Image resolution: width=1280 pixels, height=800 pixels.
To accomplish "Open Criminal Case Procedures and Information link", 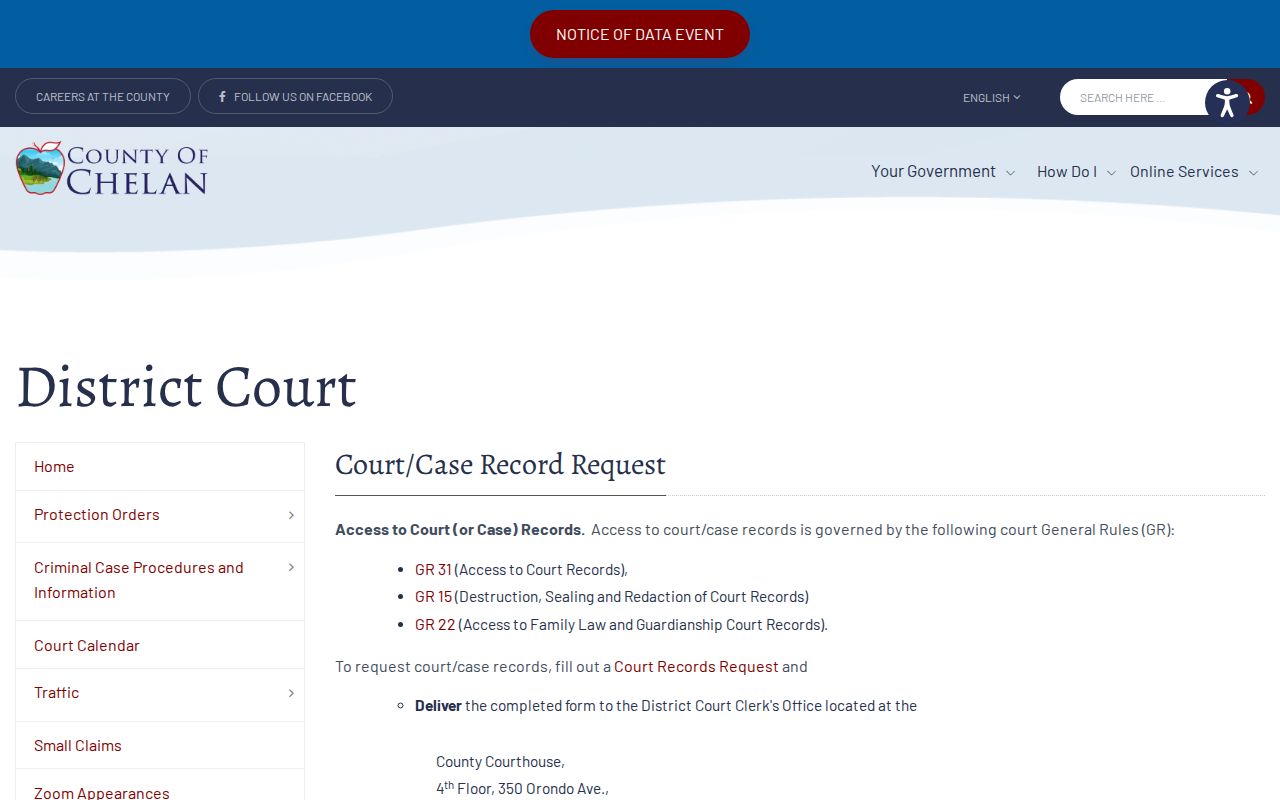I will coord(139,580).
